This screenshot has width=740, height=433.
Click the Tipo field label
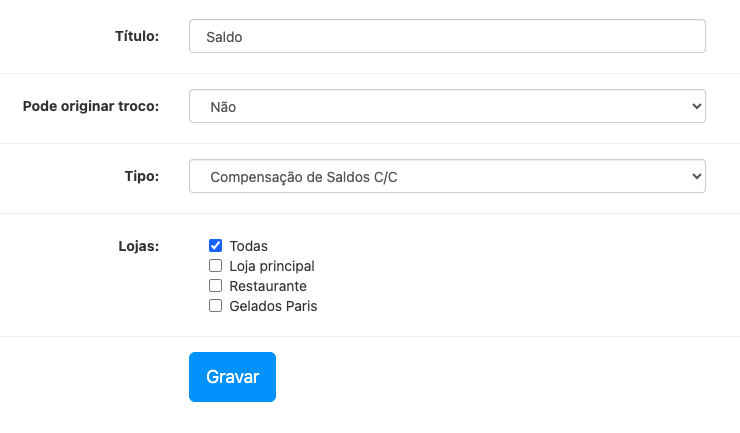[x=141, y=176]
